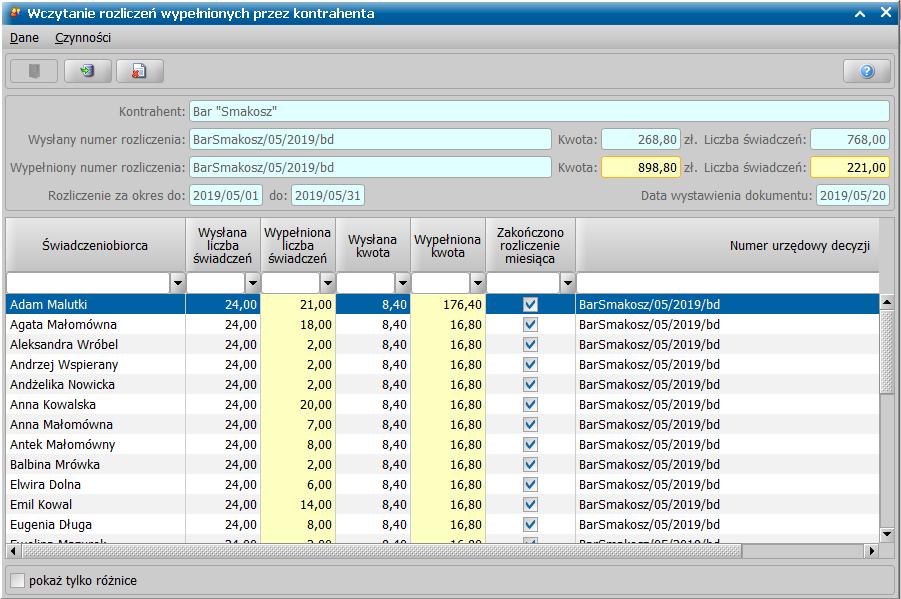The width and height of the screenshot is (901, 599).
Task: Toggle Zakończono checkbox for Eugenia Długa
Action: (x=530, y=525)
